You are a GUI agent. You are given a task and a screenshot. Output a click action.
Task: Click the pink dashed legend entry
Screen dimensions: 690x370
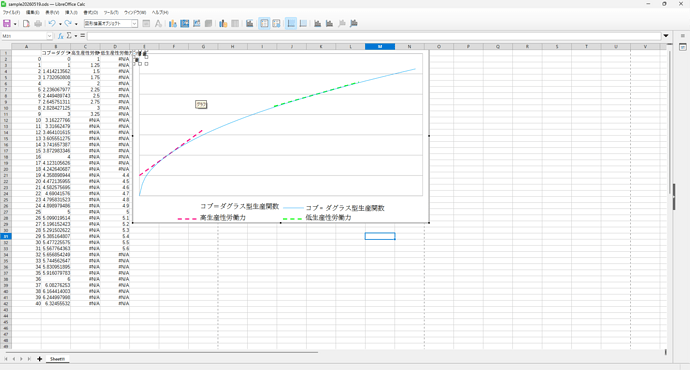pos(212,218)
